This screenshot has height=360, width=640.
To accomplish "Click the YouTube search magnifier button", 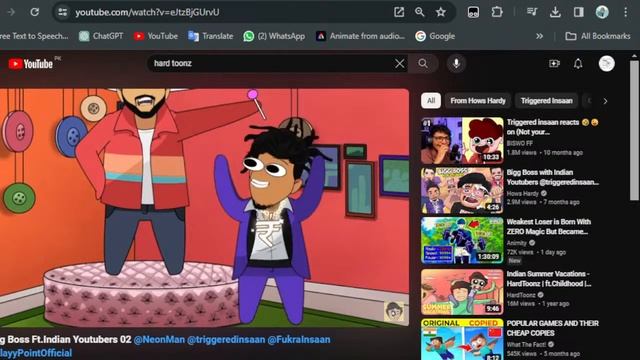I will [423, 63].
